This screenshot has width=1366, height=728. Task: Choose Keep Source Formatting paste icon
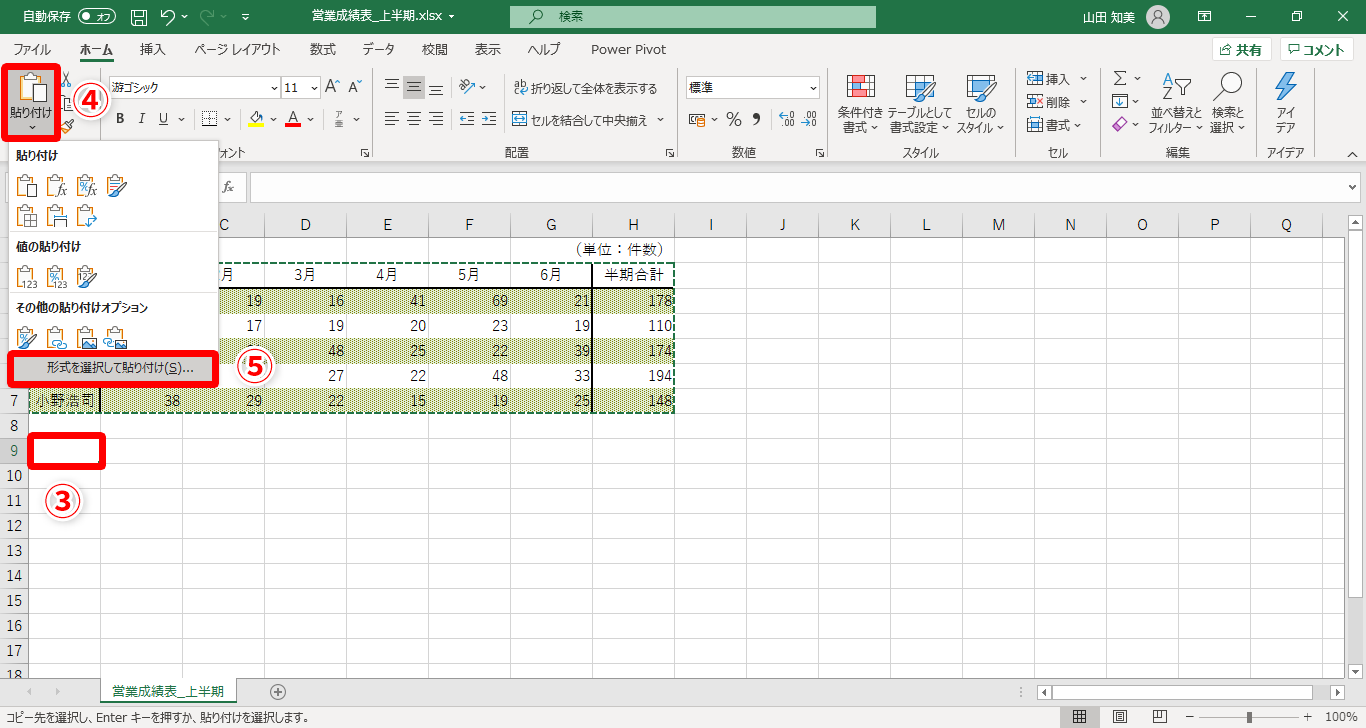coord(116,185)
